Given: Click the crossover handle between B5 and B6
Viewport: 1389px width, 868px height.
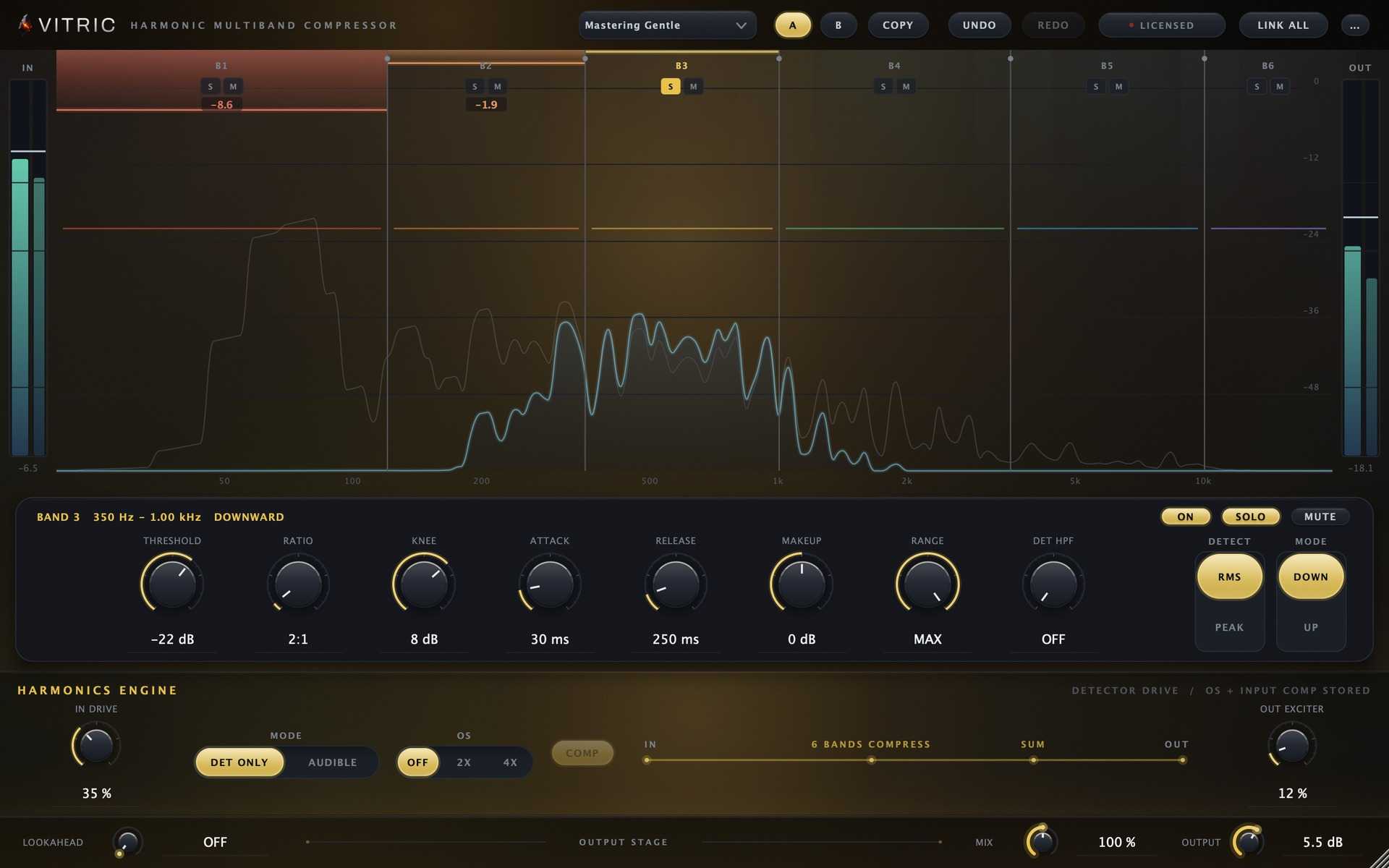Looking at the screenshot, I should pos(1205,59).
